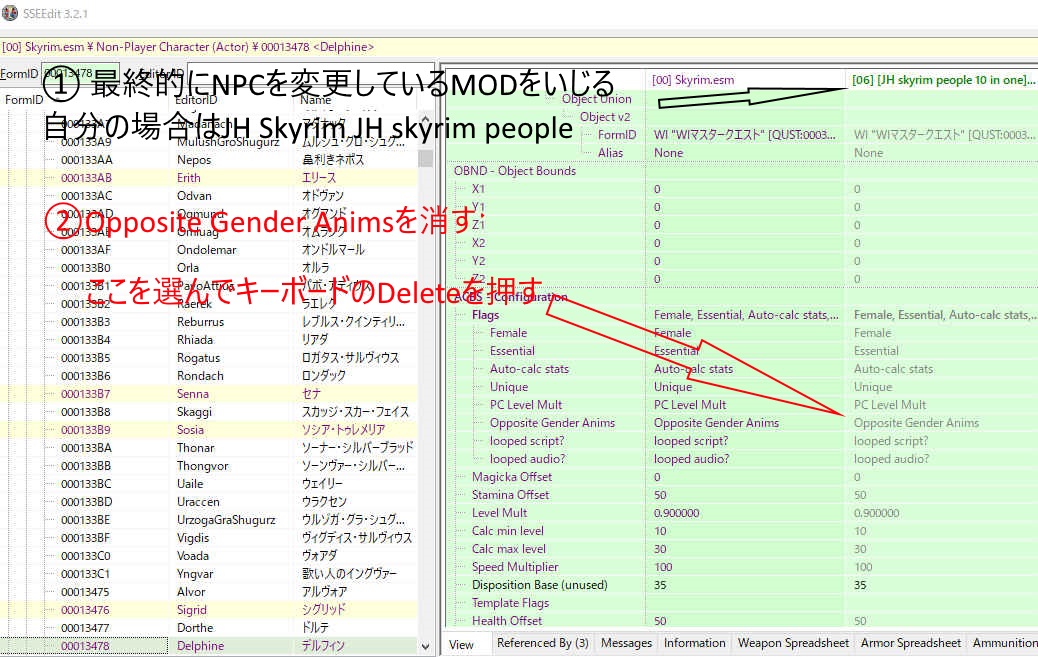Select the Calc max level row
Screen dimensions: 1038x657
[508, 548]
